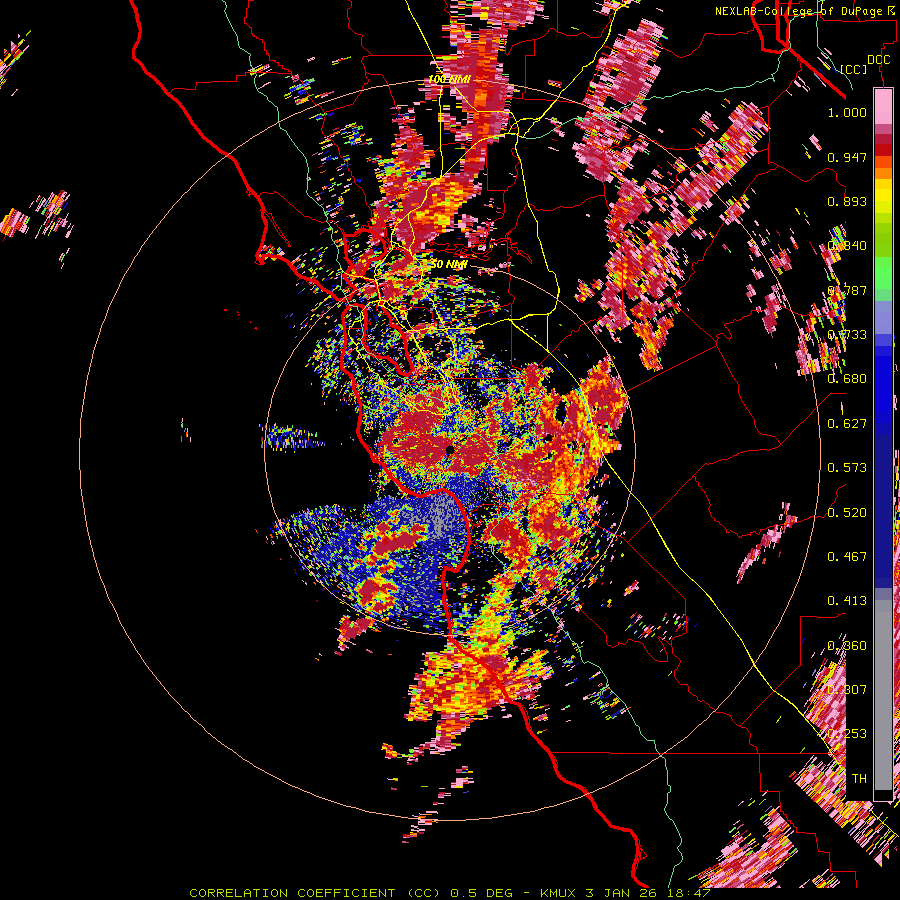Click the [CC] legend heading
The width and height of the screenshot is (900, 900).
point(853,69)
